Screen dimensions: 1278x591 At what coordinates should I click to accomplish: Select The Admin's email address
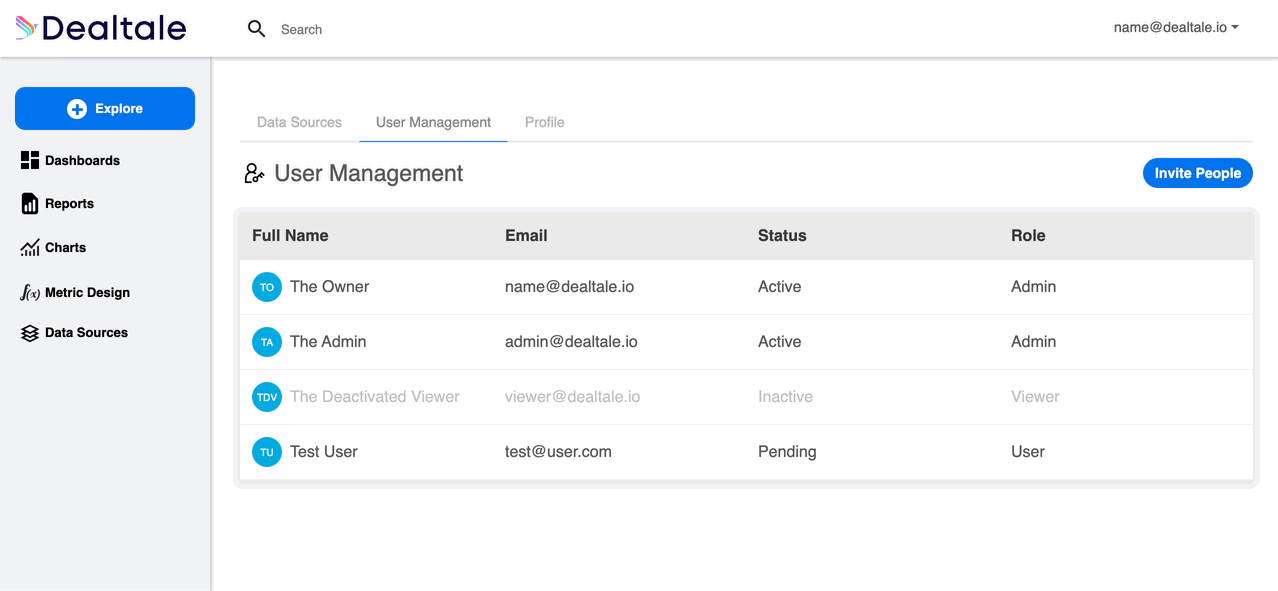point(571,341)
